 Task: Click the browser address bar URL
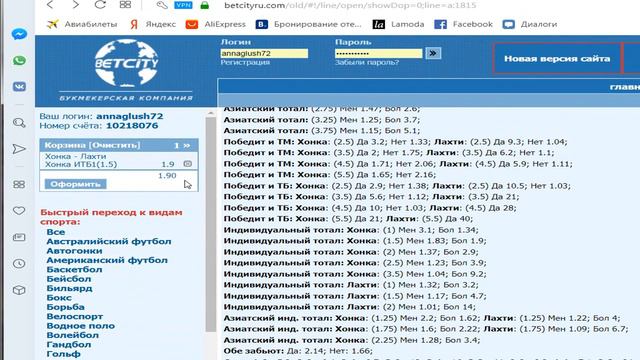(x=350, y=5)
